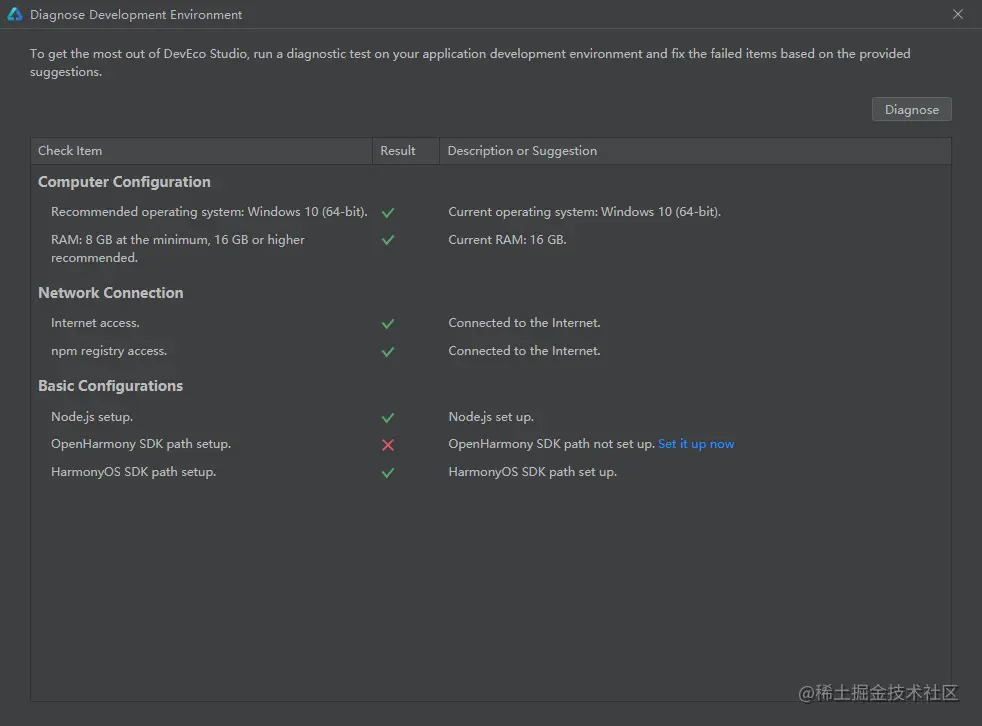The image size is (982, 726).
Task: Click the Check Item column header
Action: click(70, 151)
